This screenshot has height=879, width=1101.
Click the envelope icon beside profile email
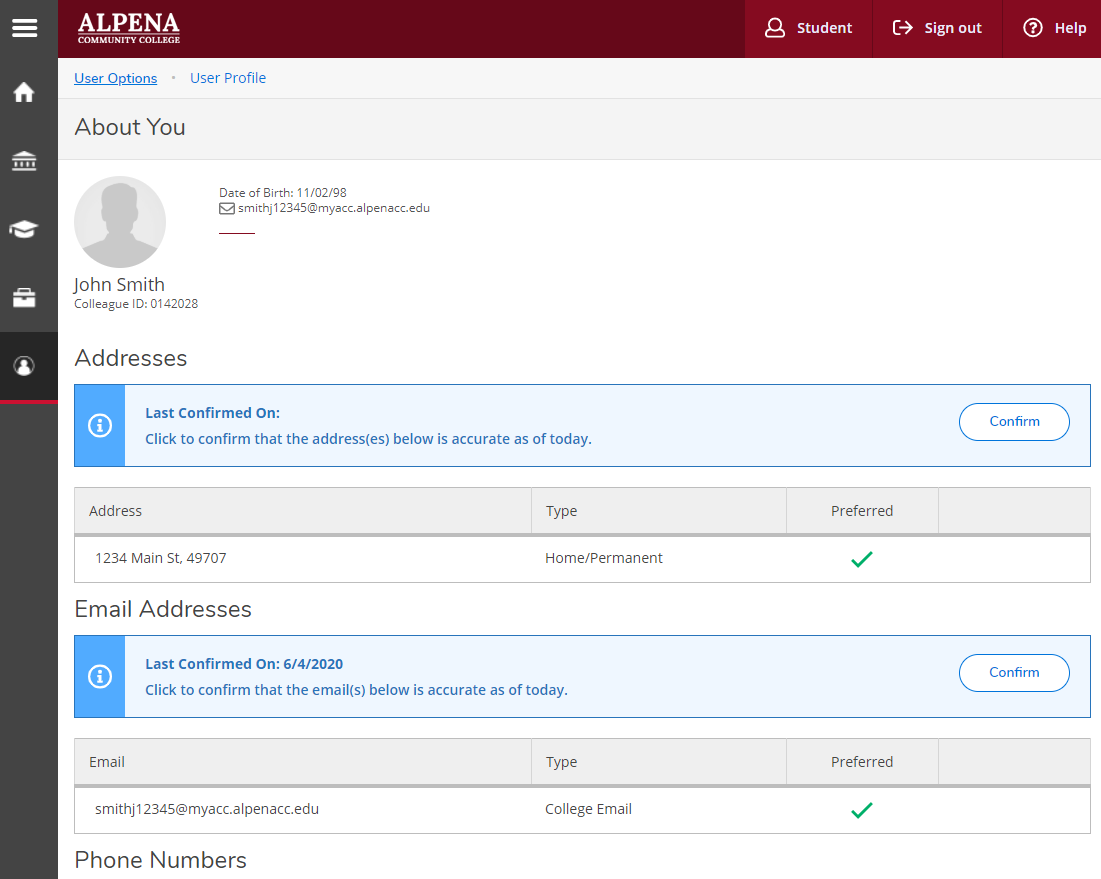click(227, 209)
